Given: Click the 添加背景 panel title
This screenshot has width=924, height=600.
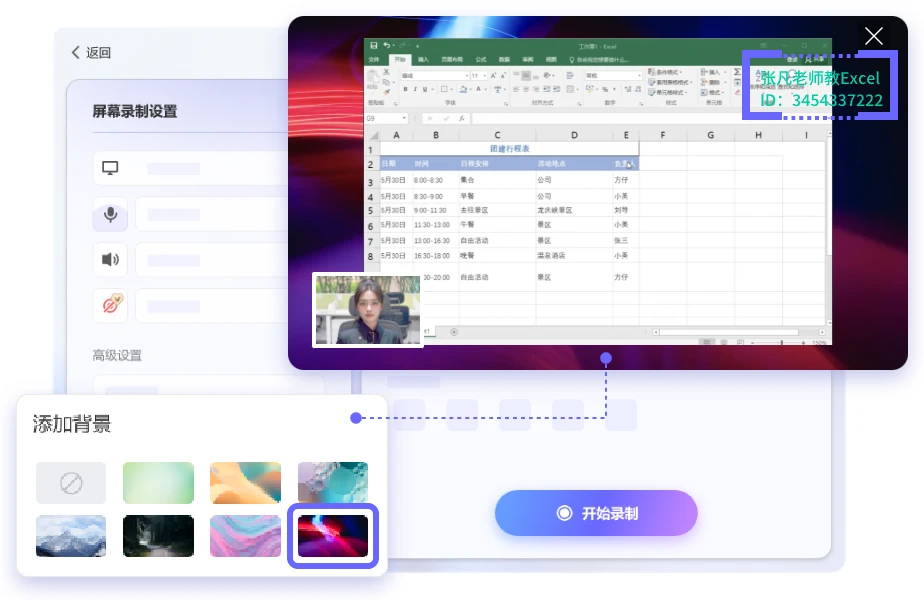Looking at the screenshot, I should [71, 424].
